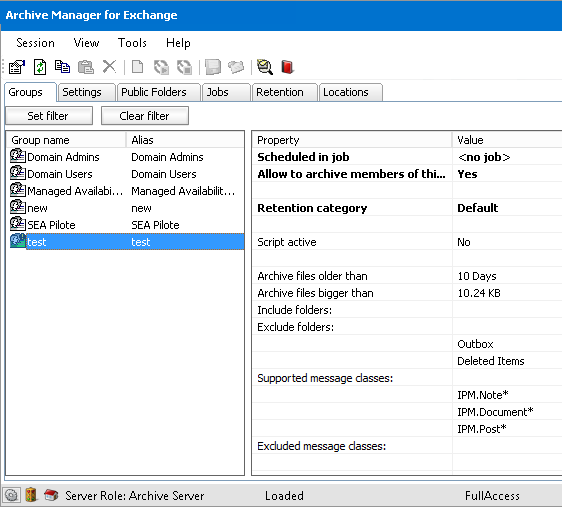Click the <no job> value

pos(484,157)
